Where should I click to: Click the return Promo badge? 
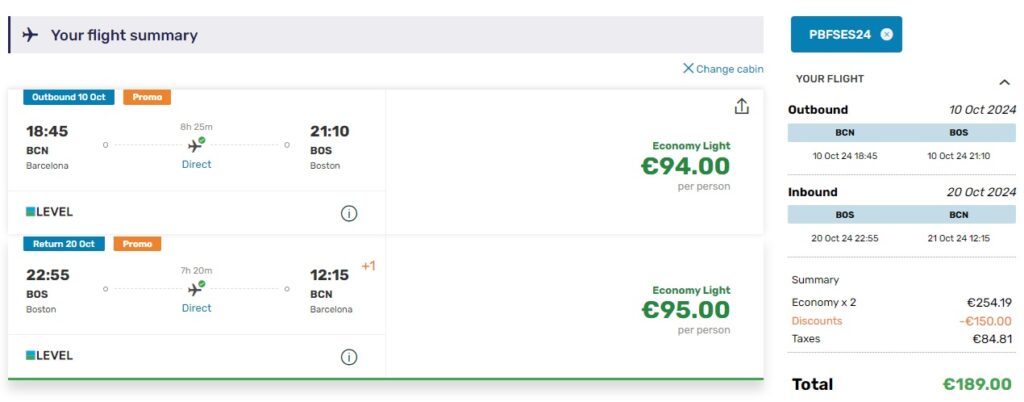click(137, 244)
